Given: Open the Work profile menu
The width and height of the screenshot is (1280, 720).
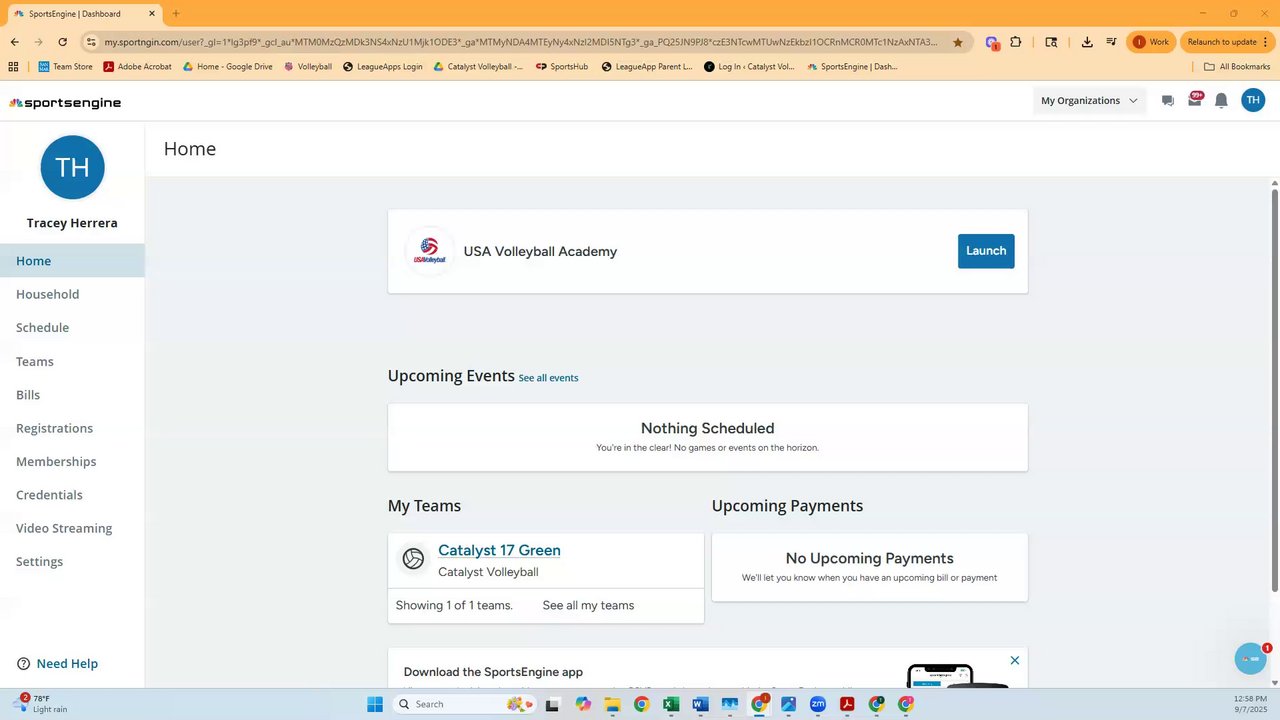Looking at the screenshot, I should point(1151,42).
